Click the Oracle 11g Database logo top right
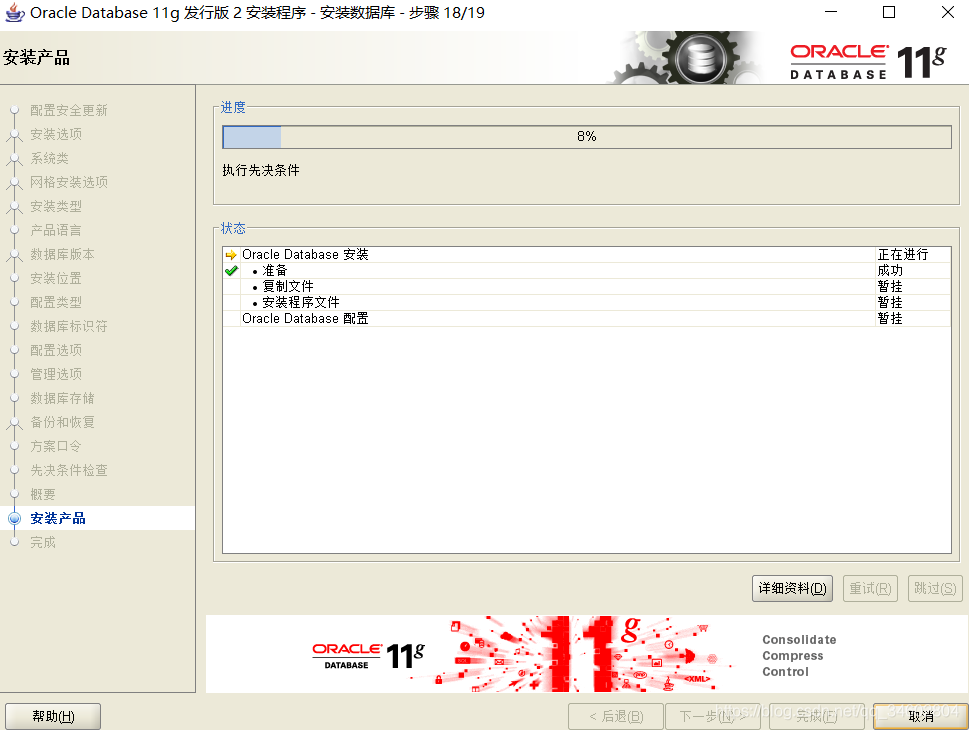The width and height of the screenshot is (969, 730). click(868, 61)
